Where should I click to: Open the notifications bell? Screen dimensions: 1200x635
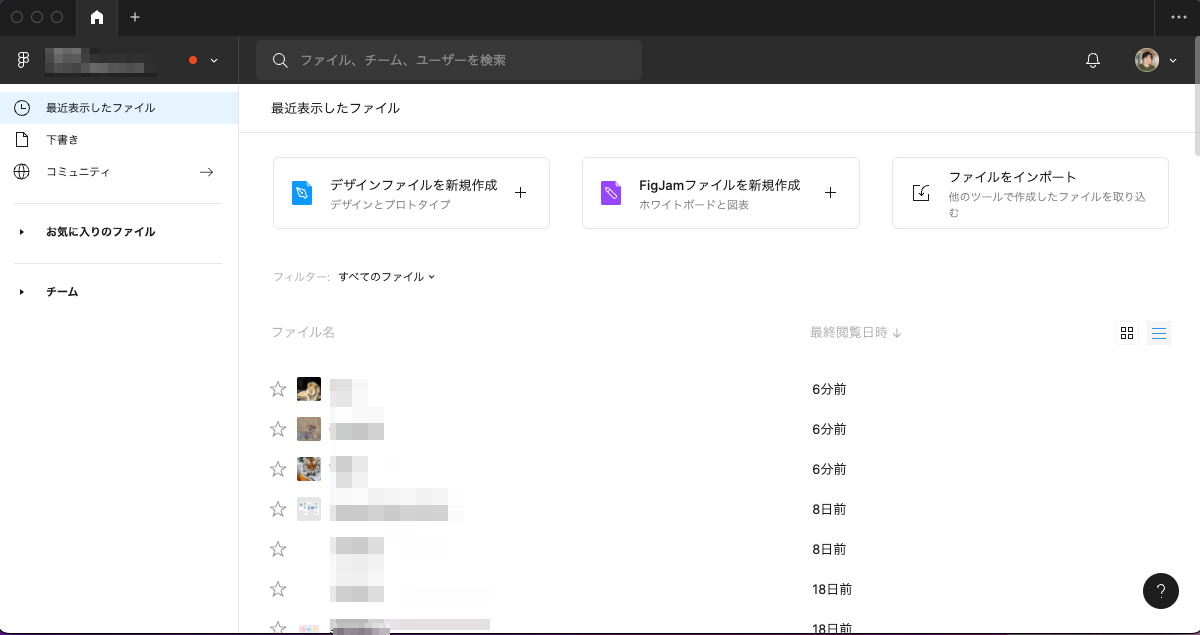point(1092,60)
